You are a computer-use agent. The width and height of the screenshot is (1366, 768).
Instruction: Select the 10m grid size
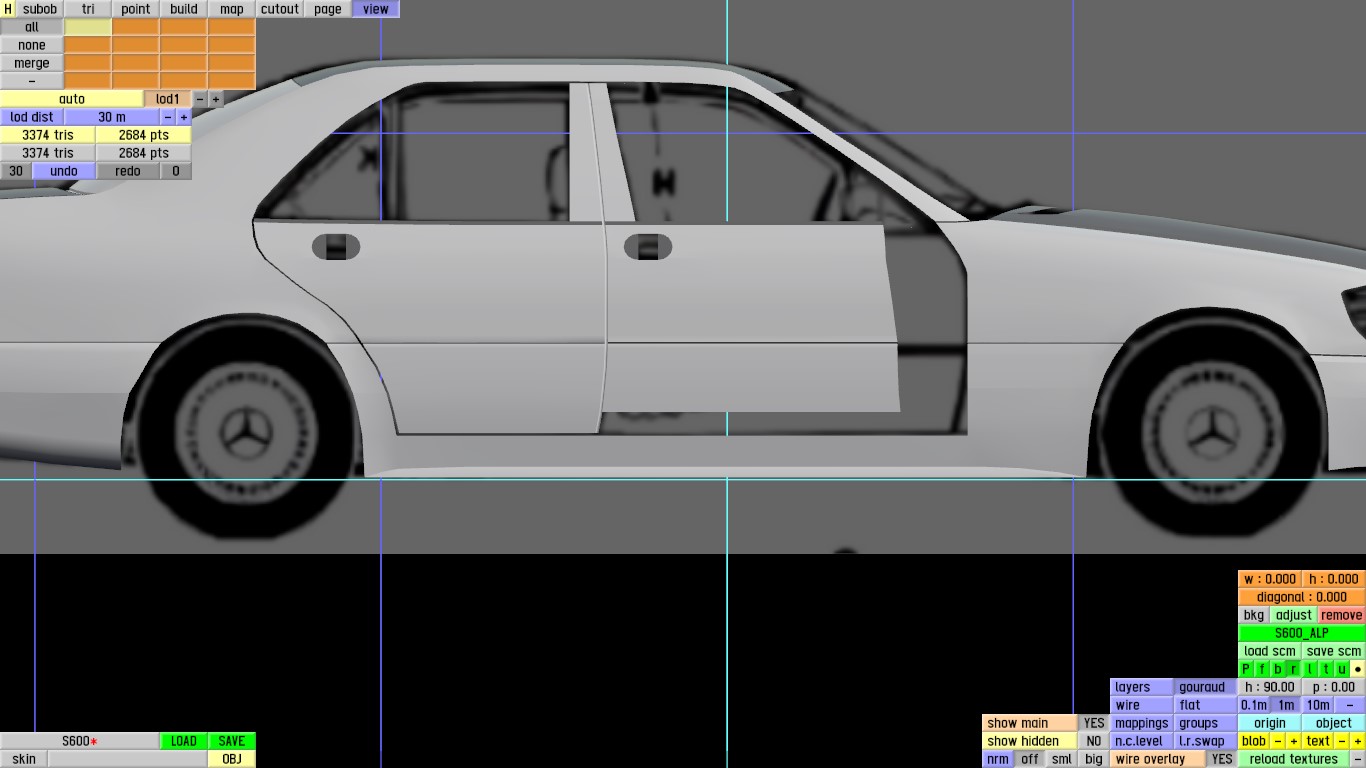click(x=1318, y=705)
